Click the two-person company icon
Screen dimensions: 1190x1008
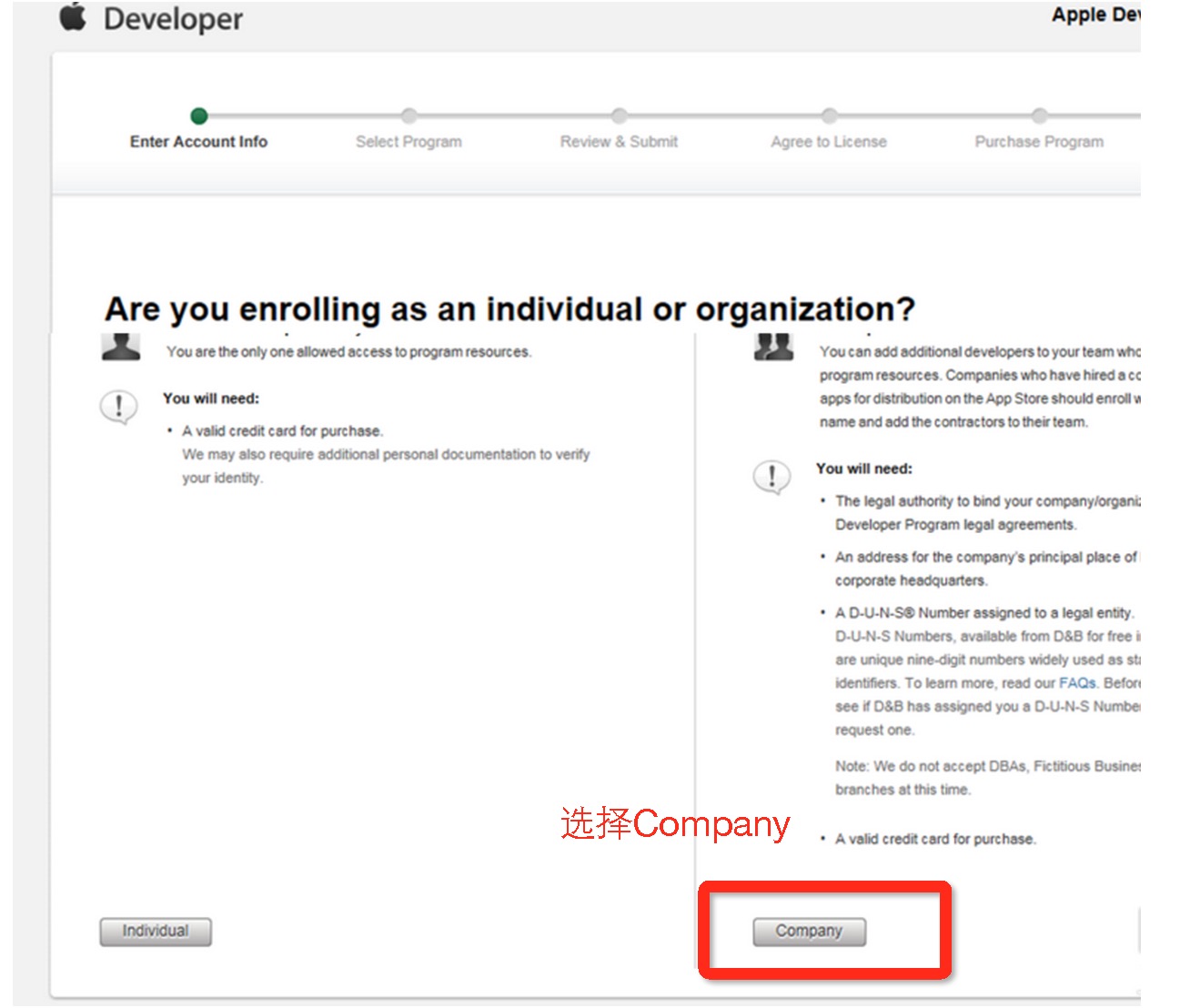coord(773,348)
